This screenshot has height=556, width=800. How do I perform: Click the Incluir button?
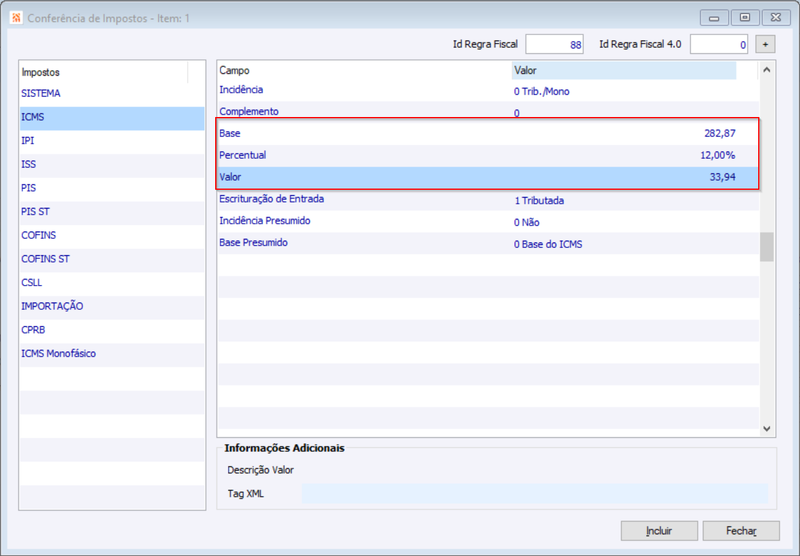pos(659,531)
